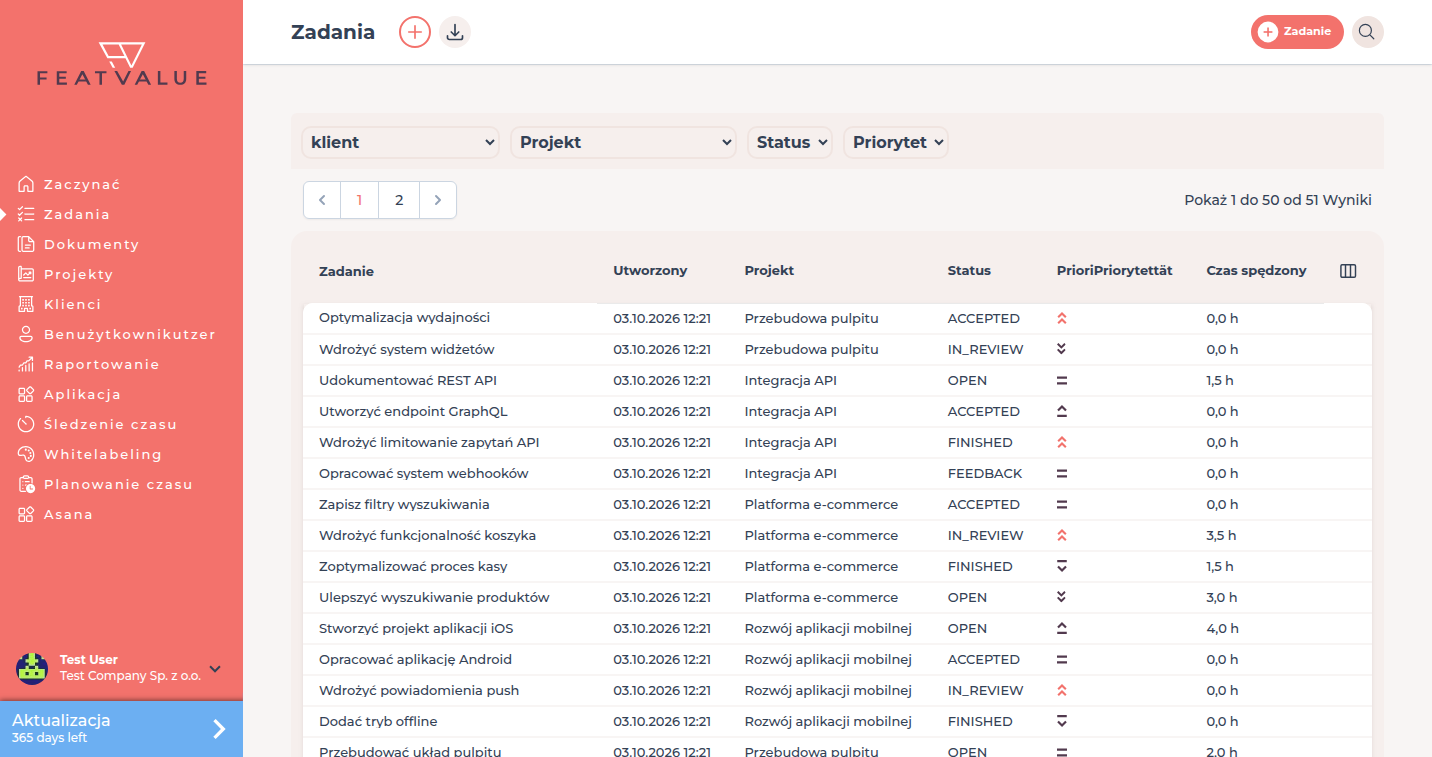
Task: Open Zadania in the sidebar menu
Action: coord(77,214)
